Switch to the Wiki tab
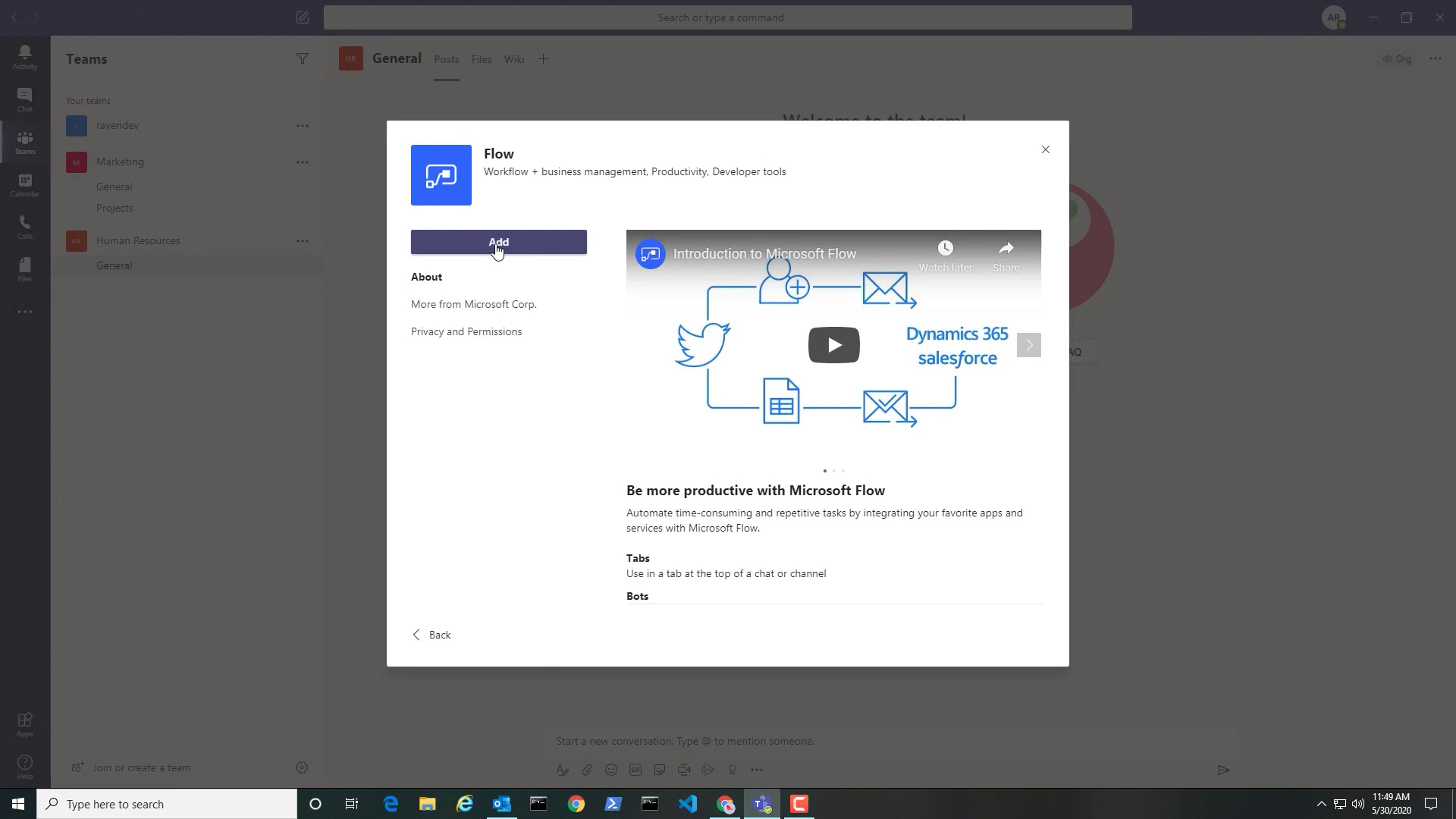This screenshot has width=1456, height=819. coord(514,59)
